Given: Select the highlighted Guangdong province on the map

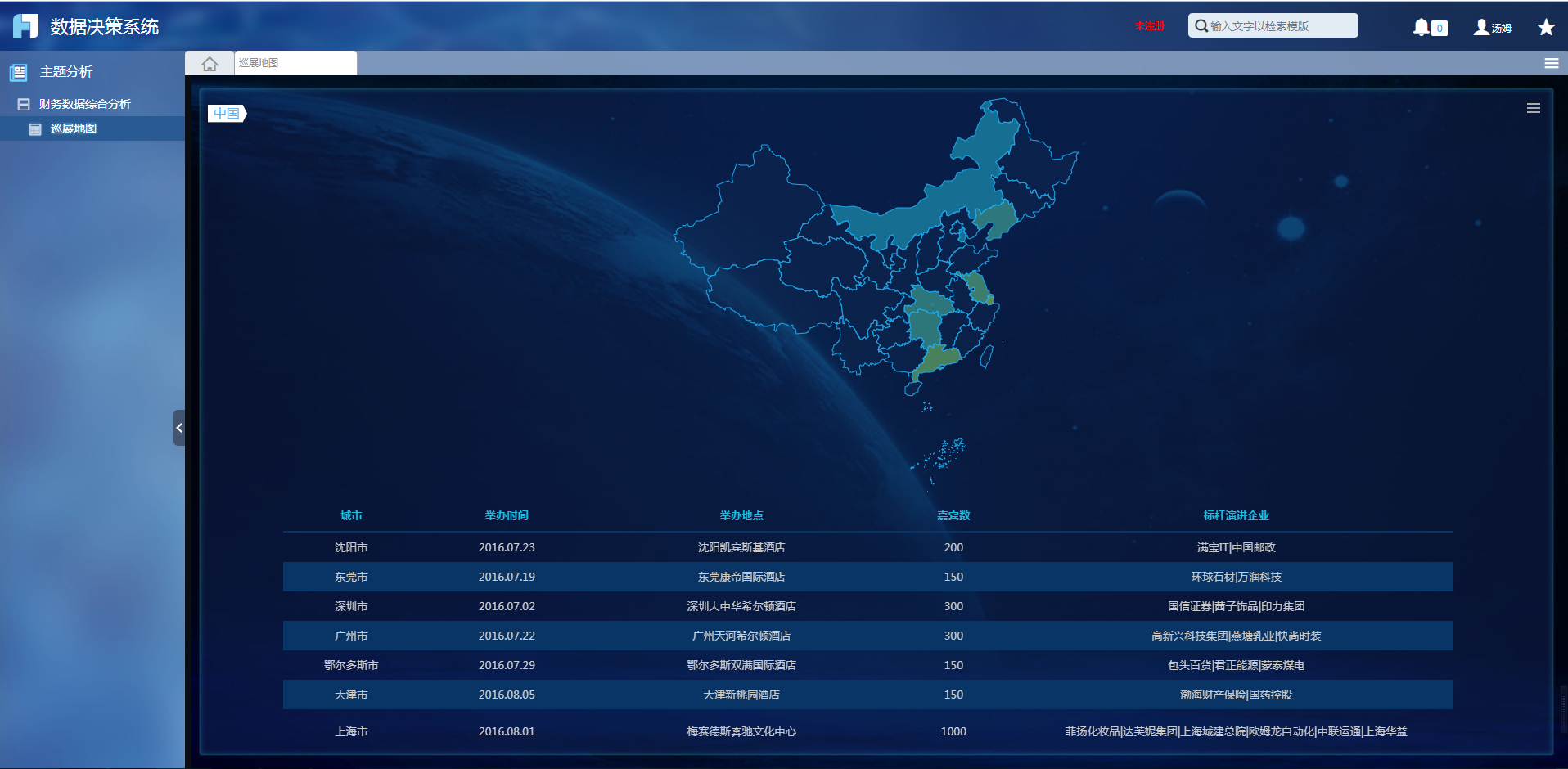Looking at the screenshot, I should click(938, 360).
